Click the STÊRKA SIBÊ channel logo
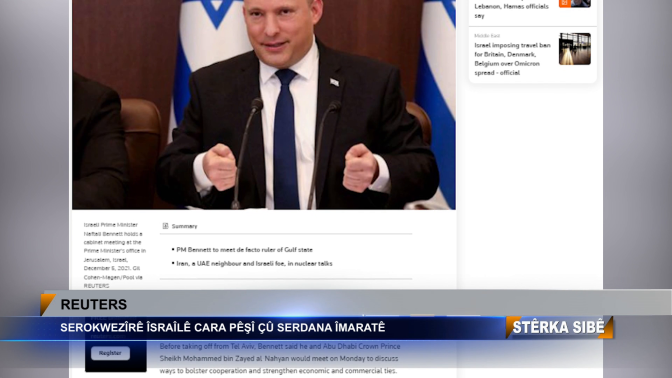The height and width of the screenshot is (378, 672). point(559,327)
